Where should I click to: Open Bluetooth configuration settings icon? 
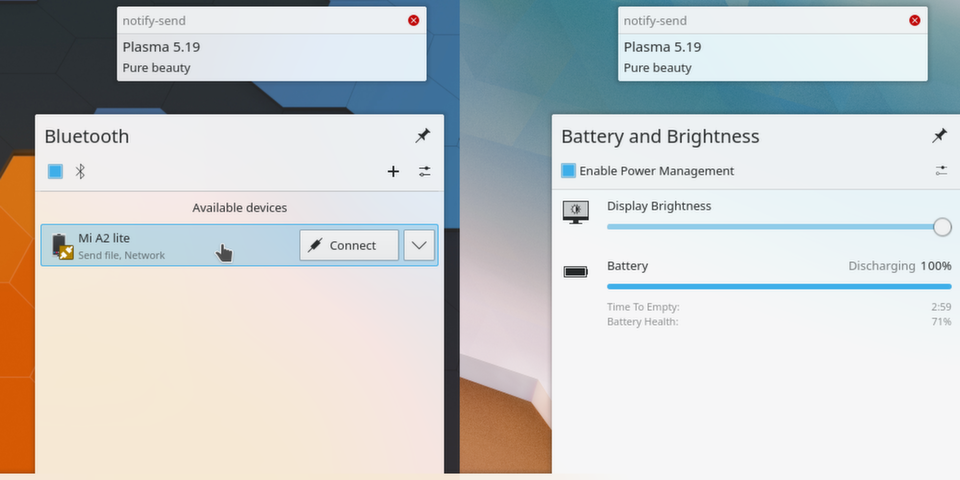tap(425, 171)
